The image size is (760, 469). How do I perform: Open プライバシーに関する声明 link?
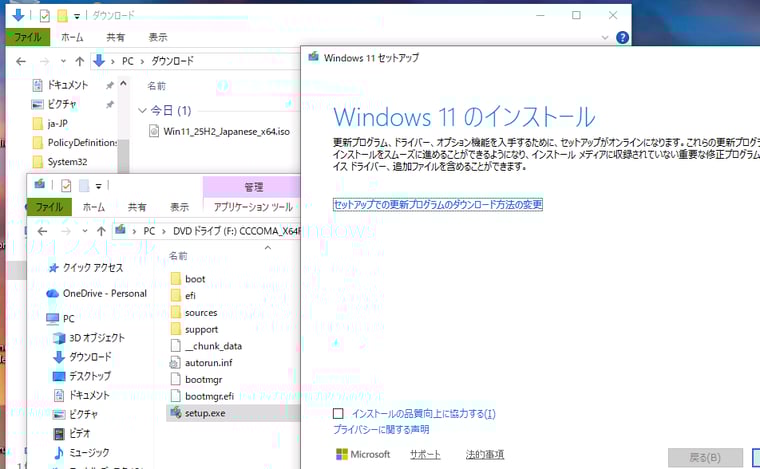(x=381, y=430)
